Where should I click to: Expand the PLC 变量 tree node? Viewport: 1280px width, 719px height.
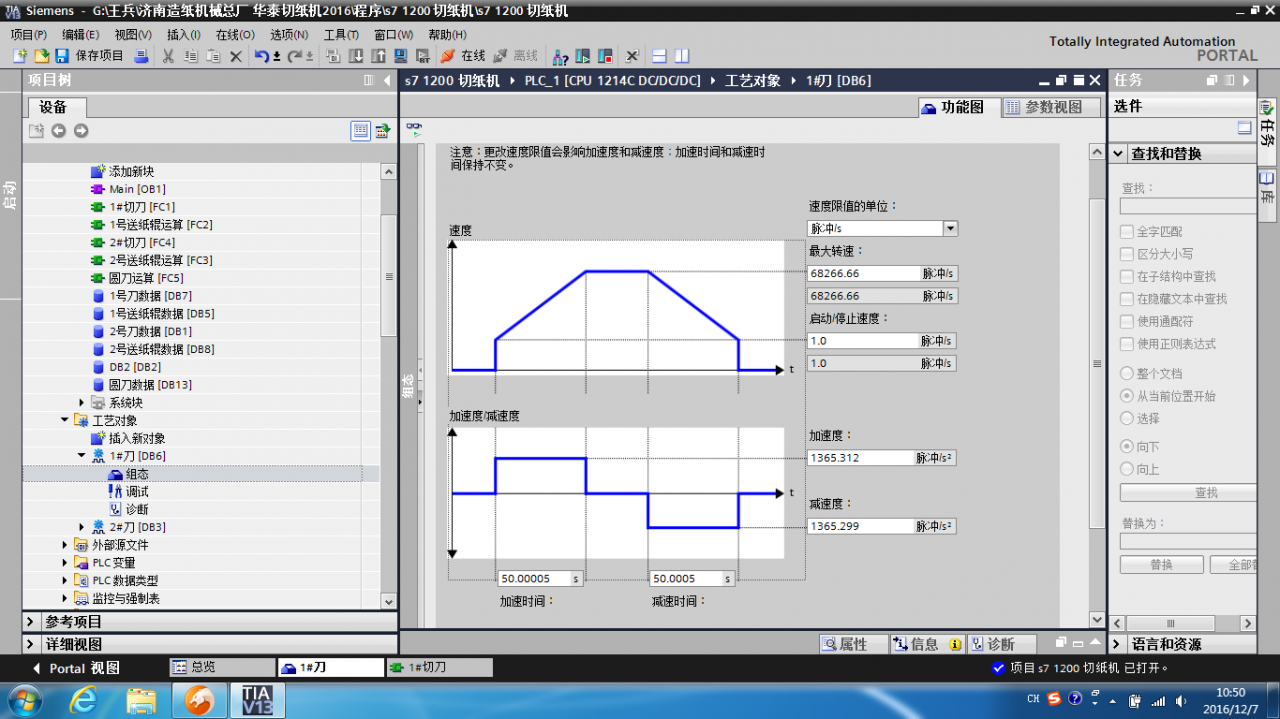[x=66, y=563]
